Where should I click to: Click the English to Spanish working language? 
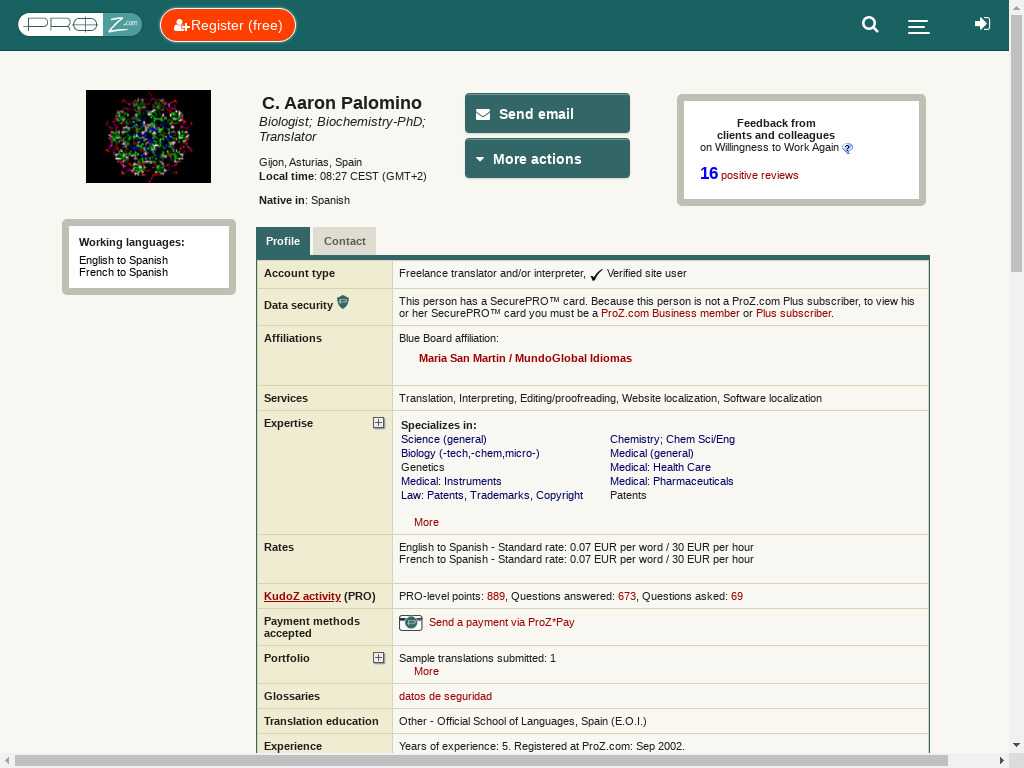click(x=123, y=260)
